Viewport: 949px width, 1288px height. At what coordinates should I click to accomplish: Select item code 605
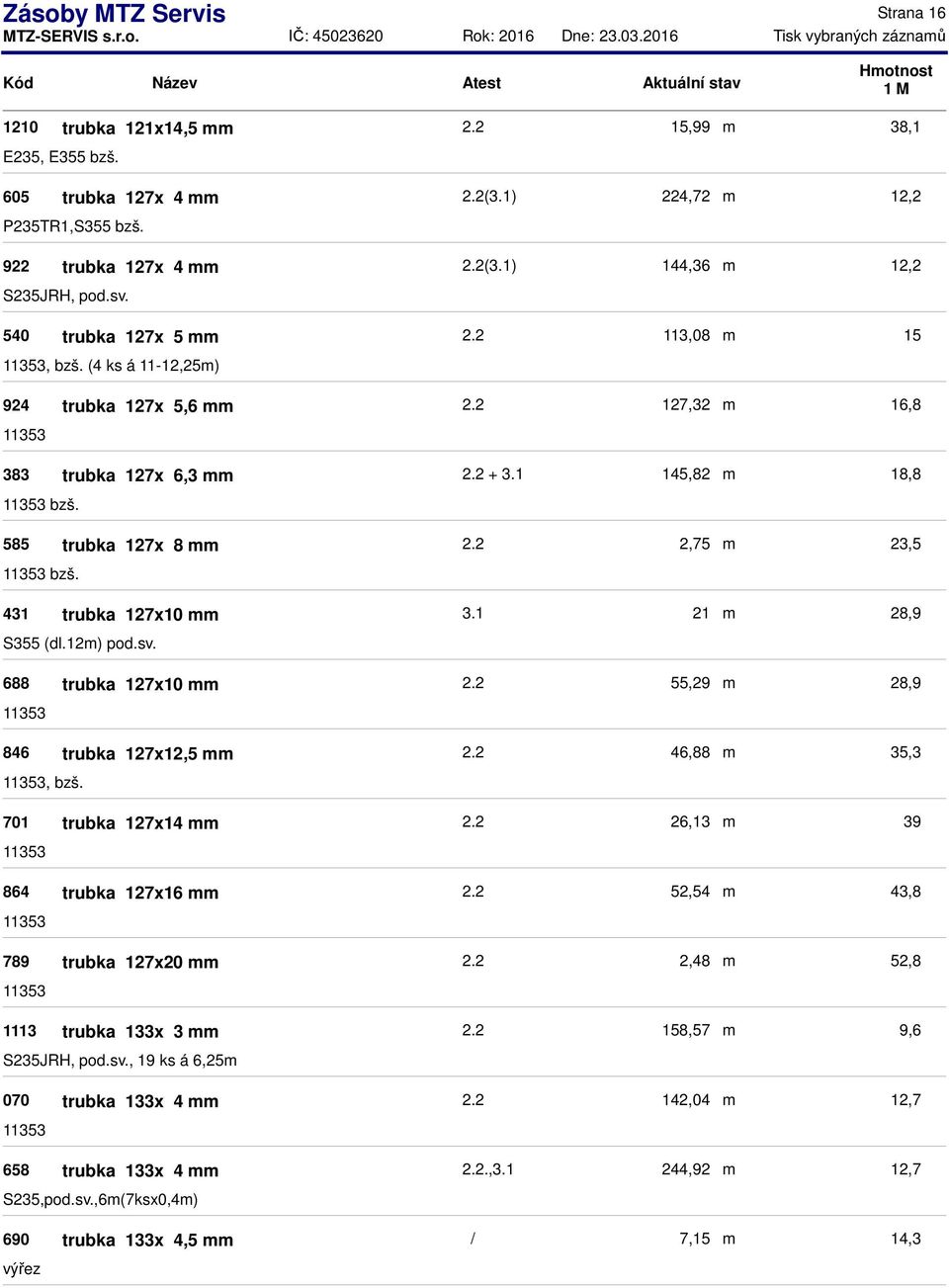[16, 197]
